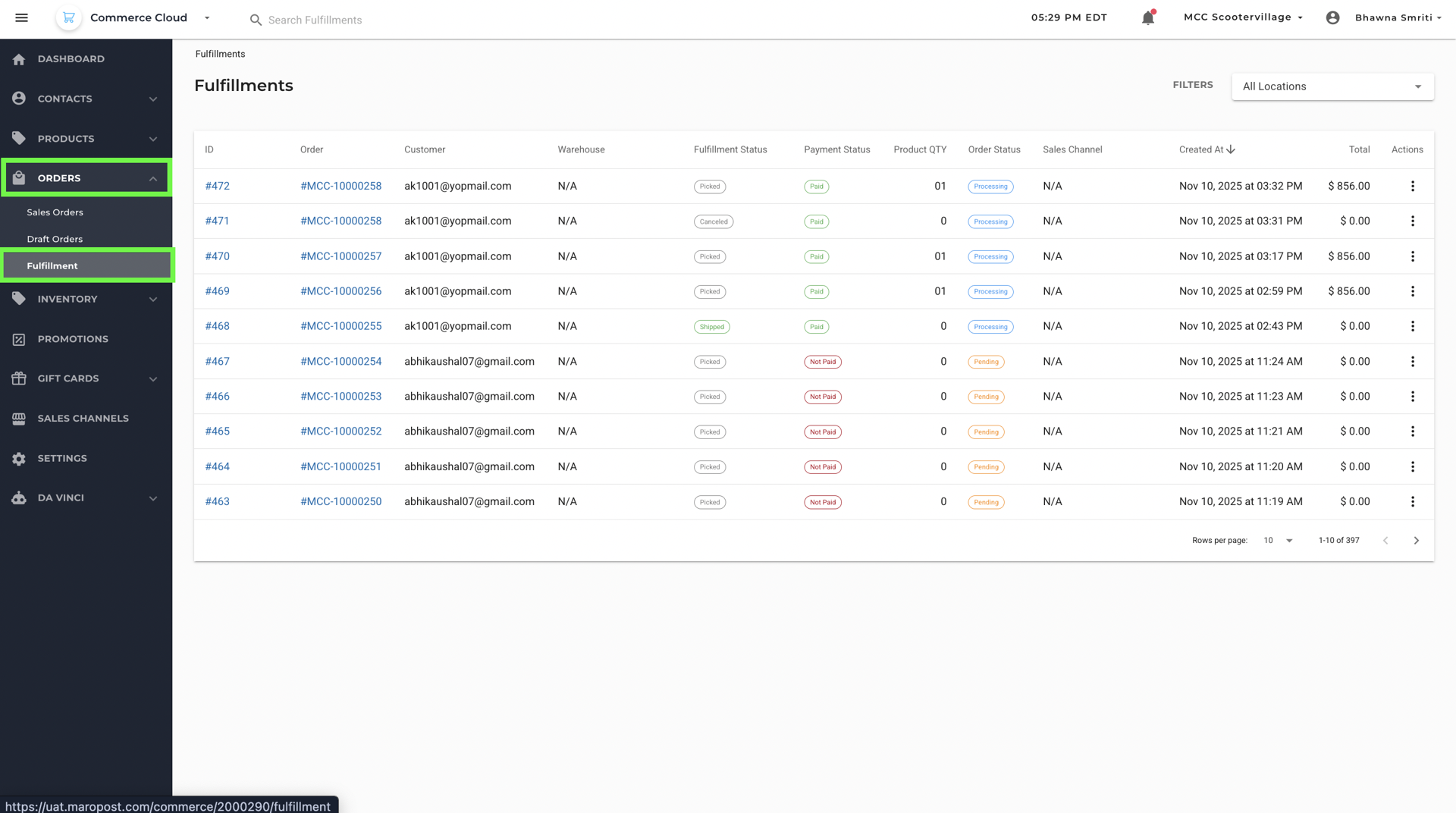The height and width of the screenshot is (813, 1456).
Task: Open MCC Scootervillage store dropdown
Action: 1243,17
